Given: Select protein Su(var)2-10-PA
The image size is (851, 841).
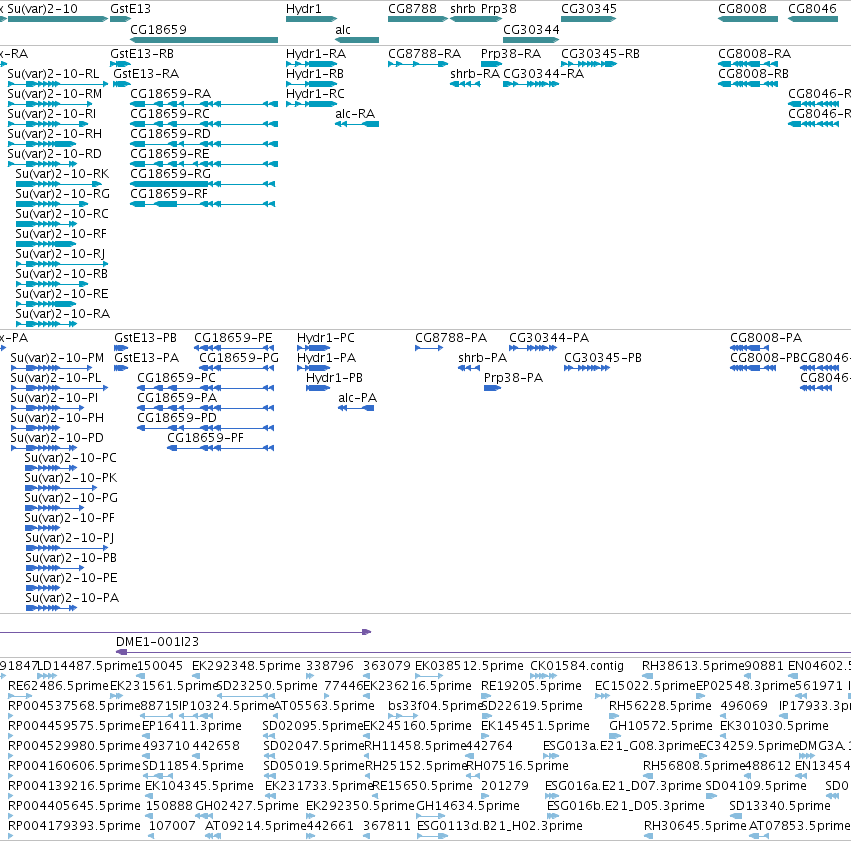Looking at the screenshot, I should (51, 608).
